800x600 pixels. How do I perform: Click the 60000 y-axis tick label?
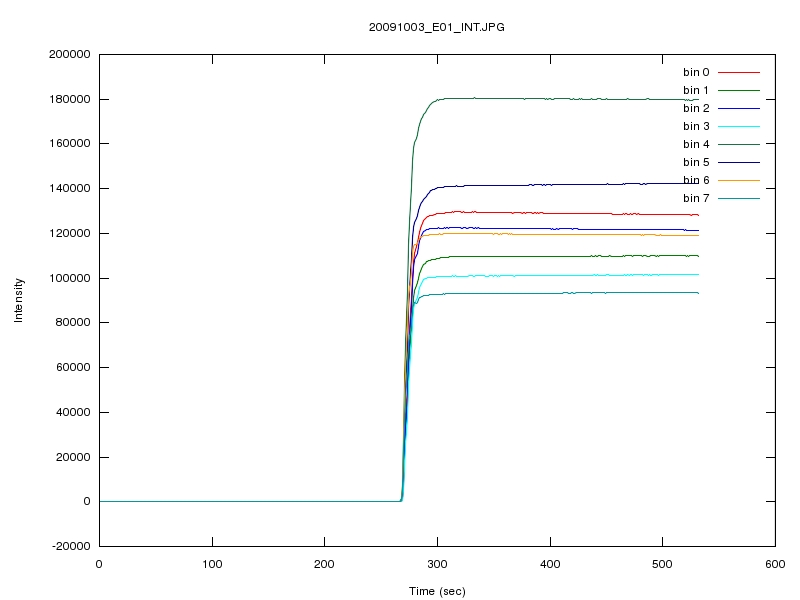click(73, 367)
